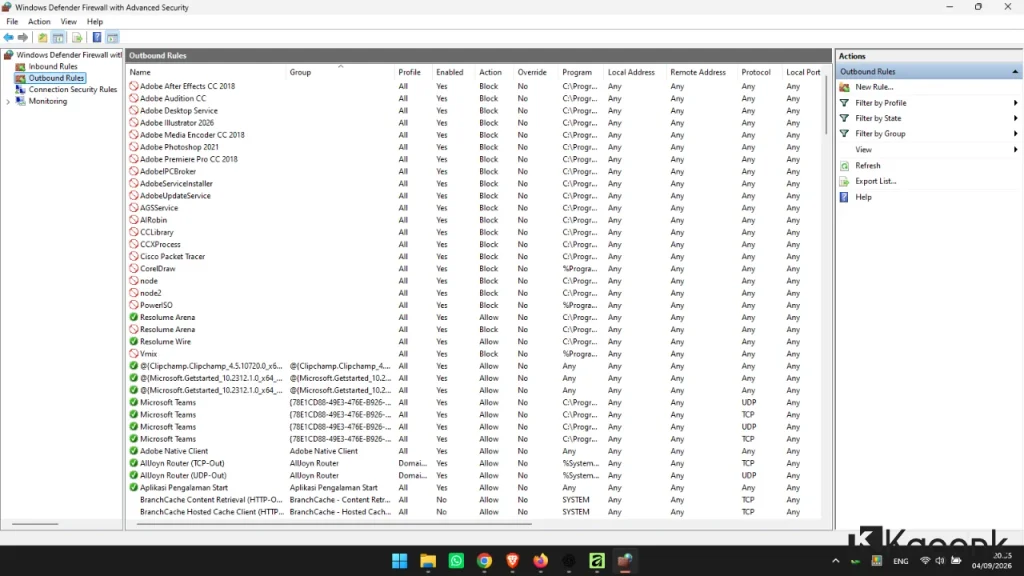This screenshot has width=1024, height=576.
Task: Select the BranchCache Content Retrieval (HTTP-O... rule
Action: [211, 500]
